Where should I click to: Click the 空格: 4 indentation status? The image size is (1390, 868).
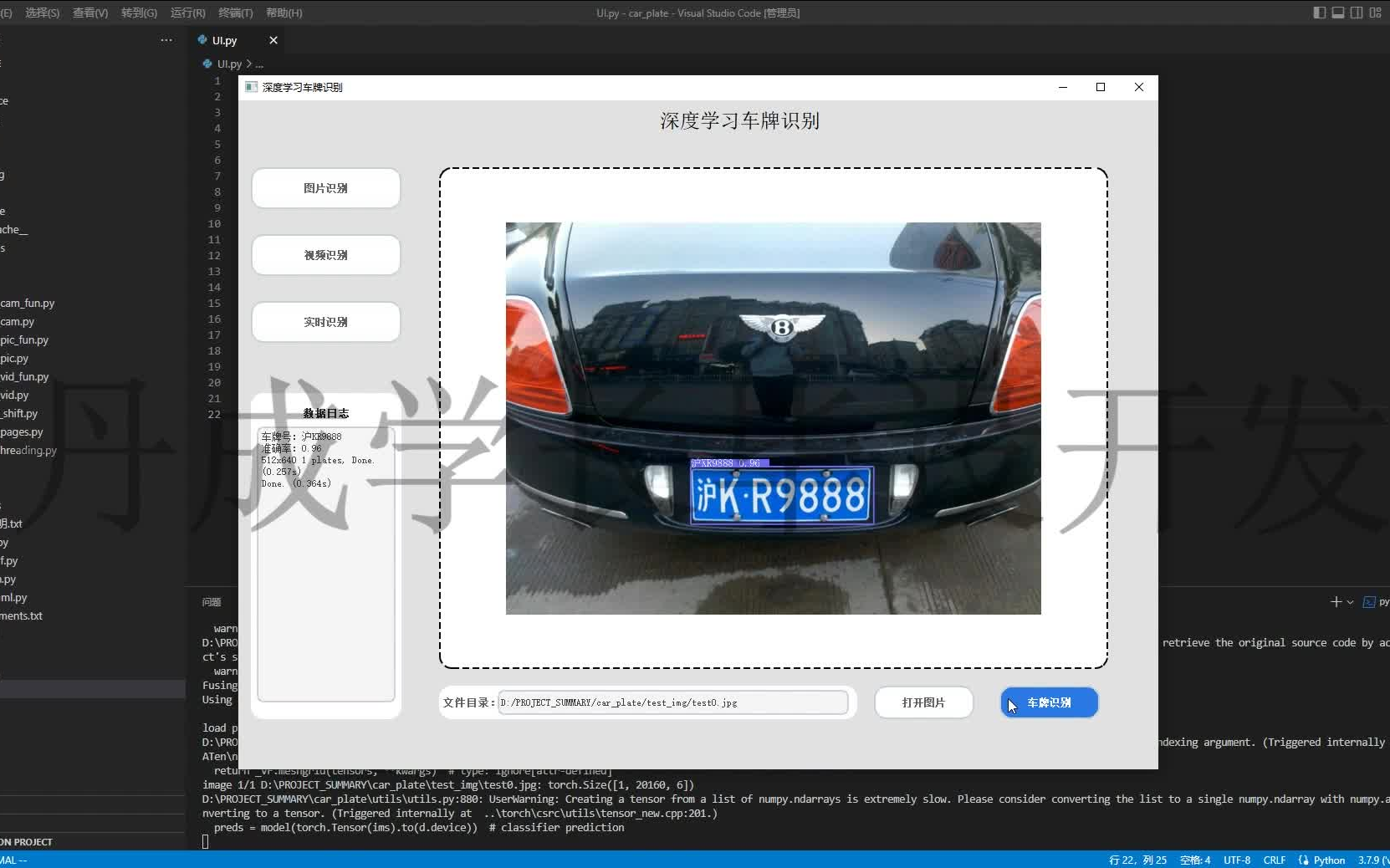(x=1195, y=860)
